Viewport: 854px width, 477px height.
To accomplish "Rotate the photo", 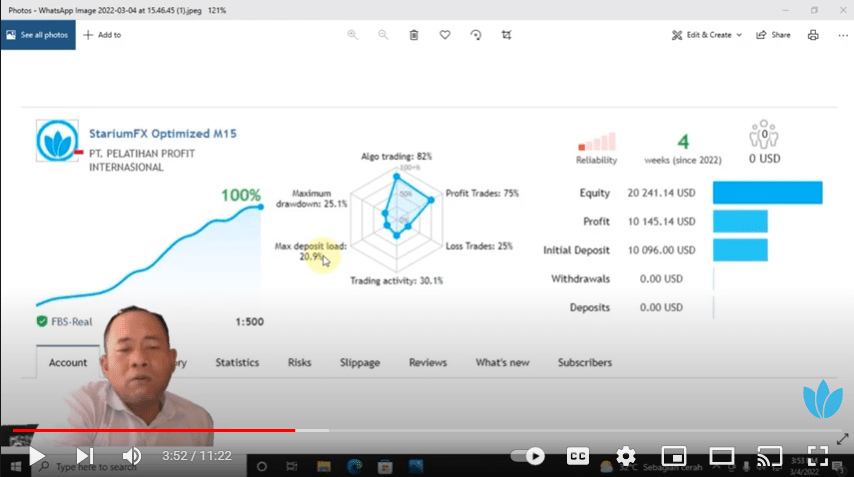I will (475, 35).
